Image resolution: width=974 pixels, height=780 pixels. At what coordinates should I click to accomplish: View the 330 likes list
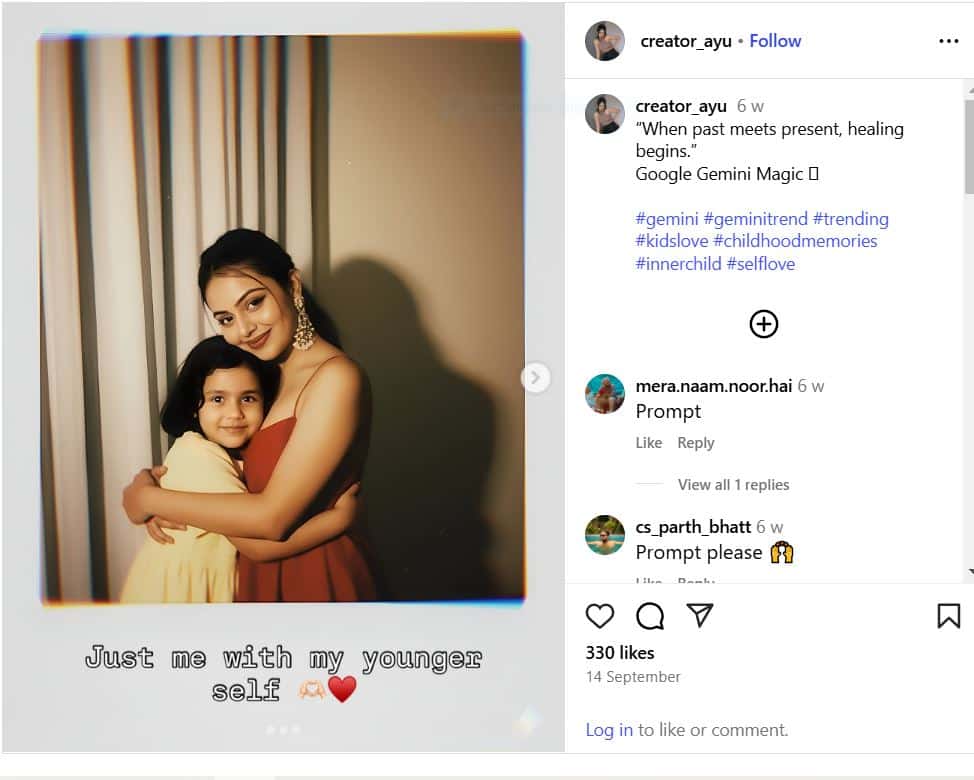tap(620, 653)
